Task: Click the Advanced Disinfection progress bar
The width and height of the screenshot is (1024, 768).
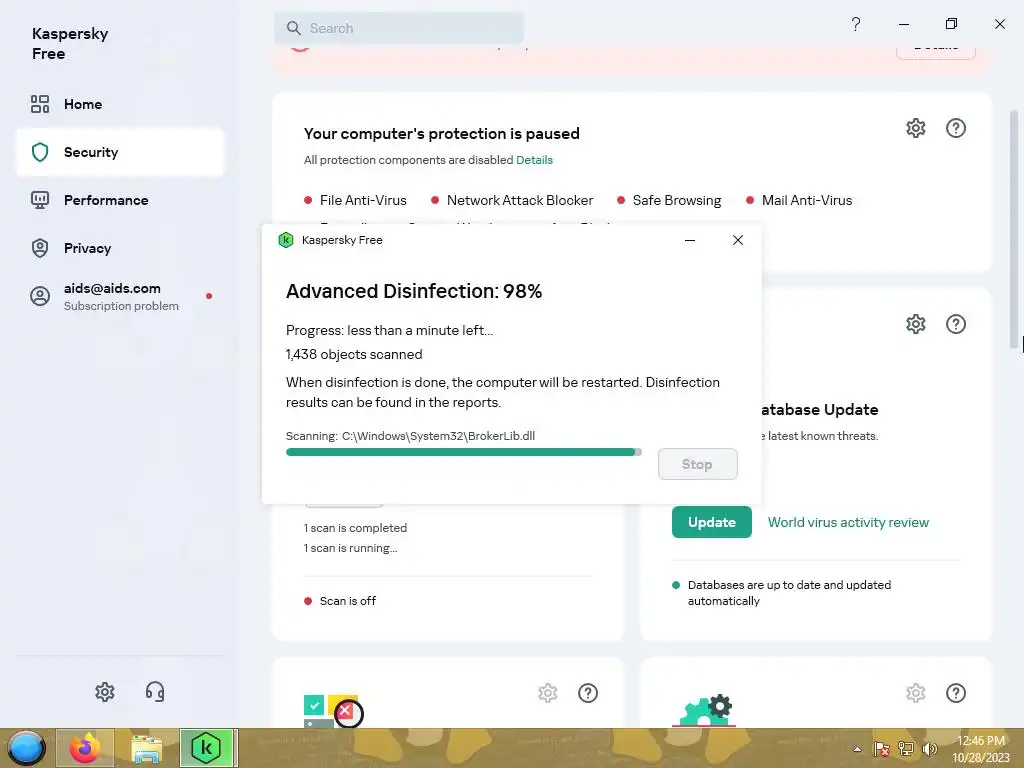Action: click(x=464, y=452)
